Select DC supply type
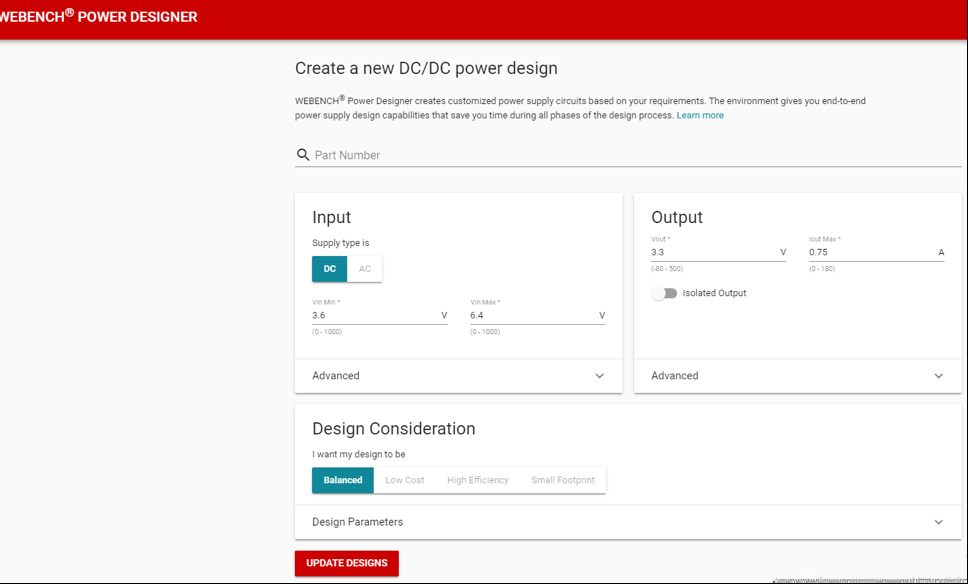The width and height of the screenshot is (968, 584). click(x=330, y=269)
